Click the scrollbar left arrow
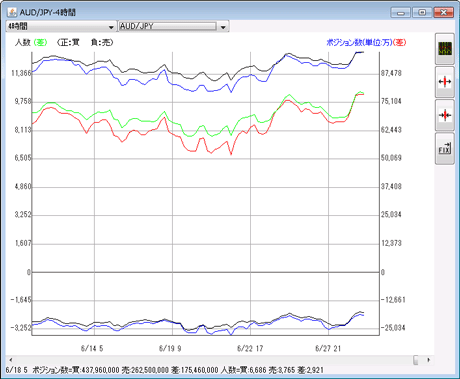 [x=11, y=360]
